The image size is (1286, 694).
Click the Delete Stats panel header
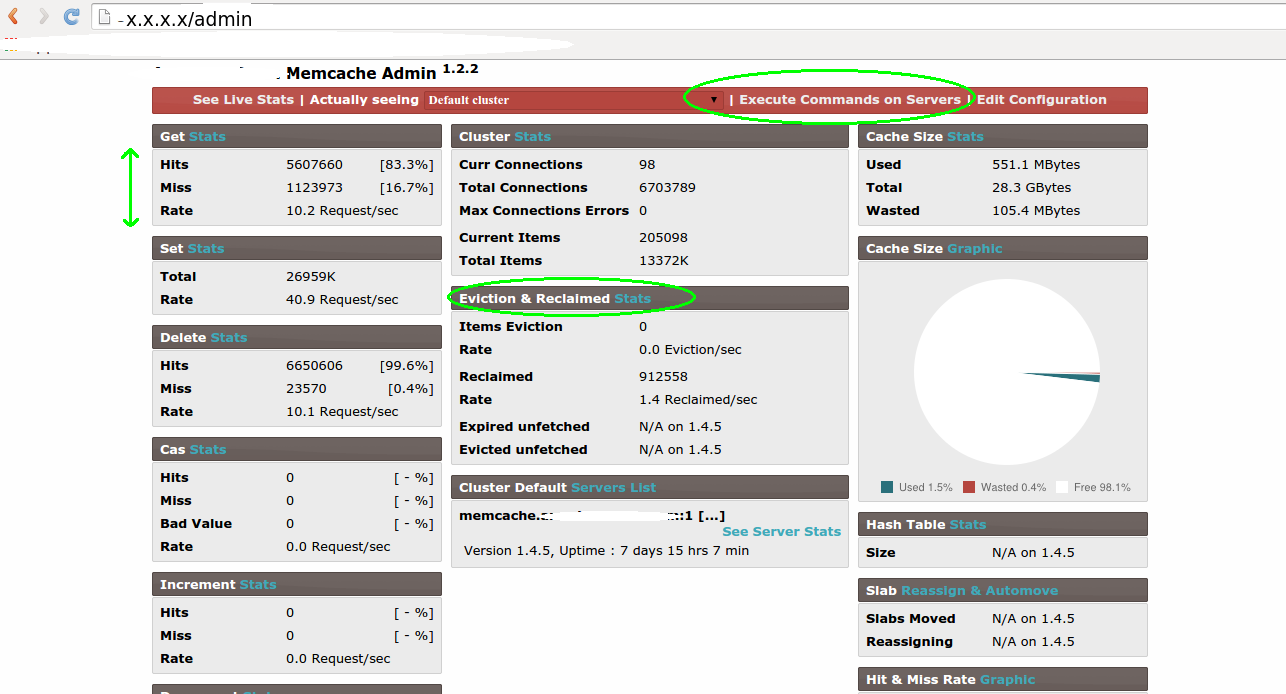297,337
